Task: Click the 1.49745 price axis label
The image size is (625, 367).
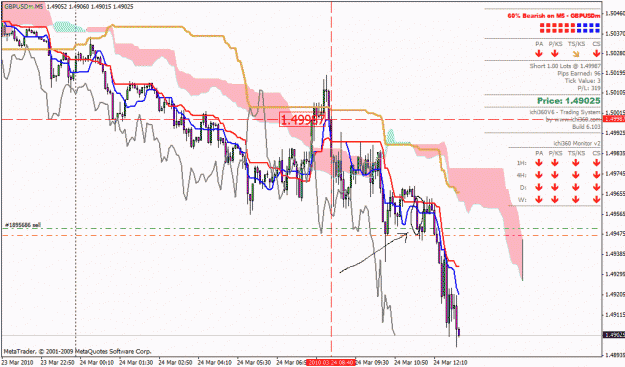Action: [615, 173]
